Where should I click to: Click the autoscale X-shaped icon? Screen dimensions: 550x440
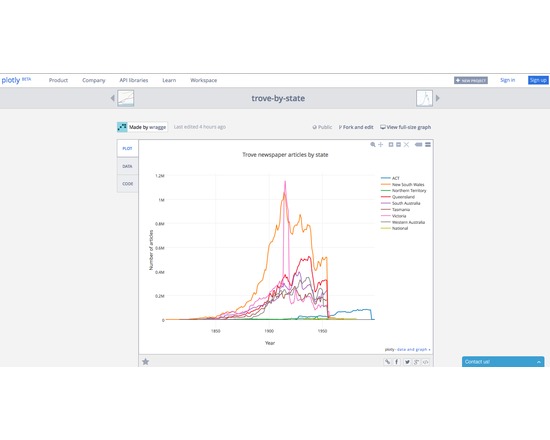[x=406, y=145]
